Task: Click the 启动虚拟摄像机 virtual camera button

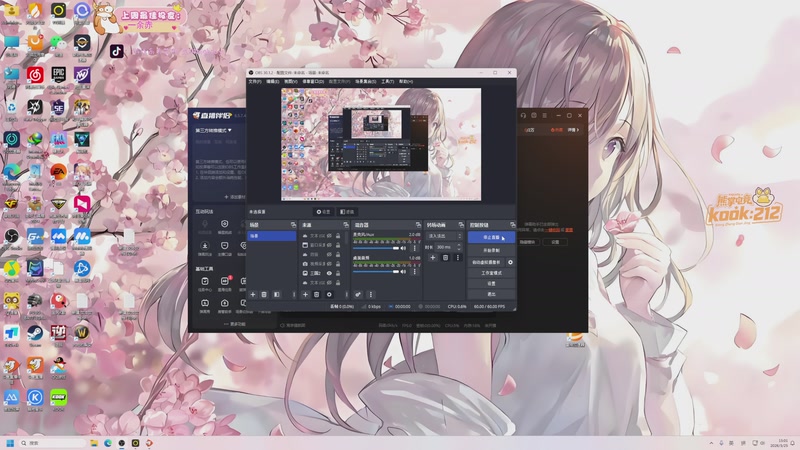Action: [486, 262]
